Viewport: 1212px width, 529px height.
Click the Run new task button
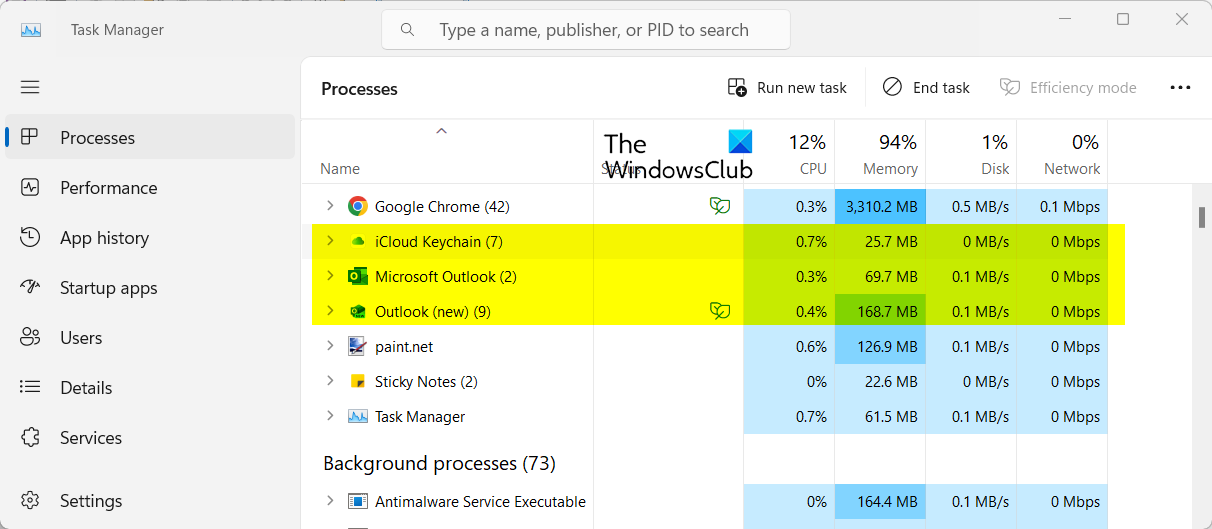tap(787, 88)
